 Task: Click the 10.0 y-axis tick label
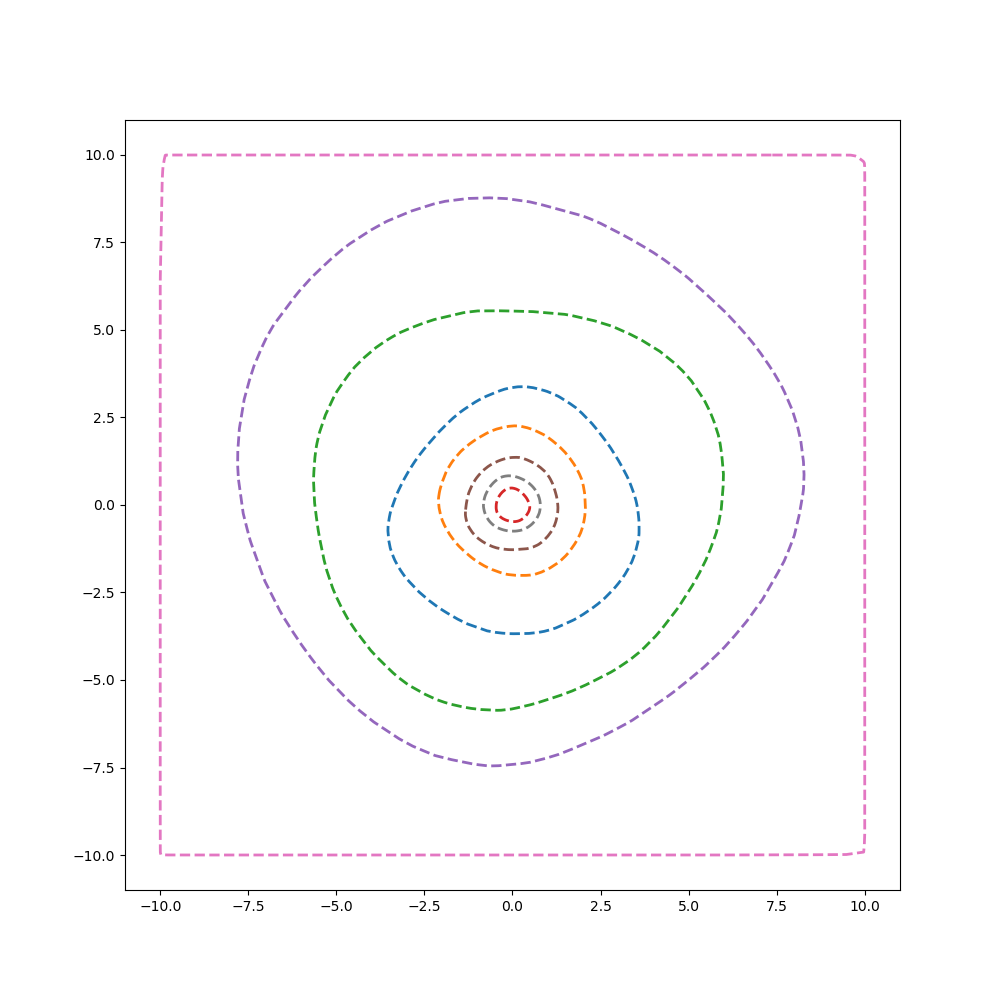(x=100, y=156)
